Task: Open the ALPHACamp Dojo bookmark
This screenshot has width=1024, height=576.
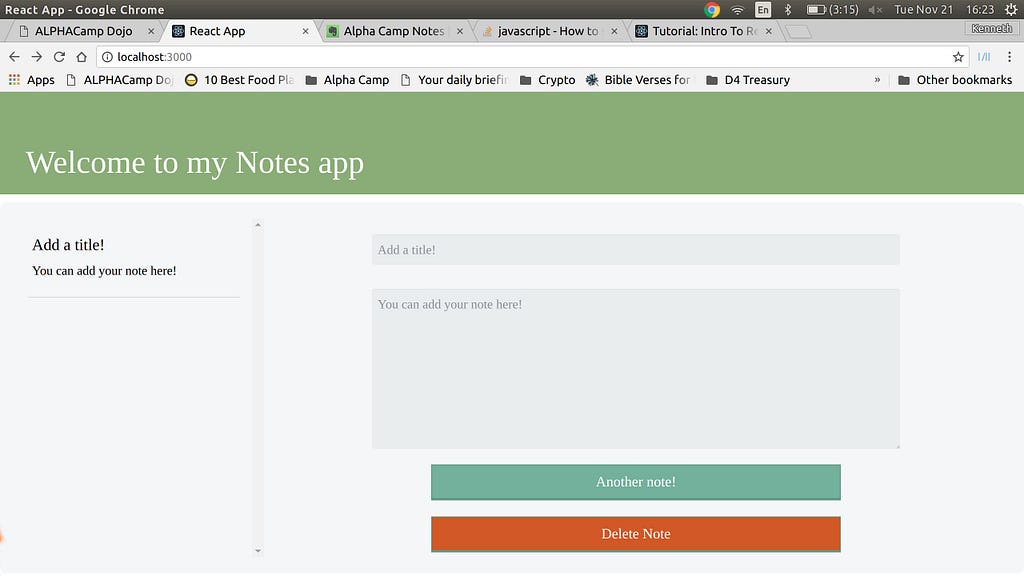Action: 120,80
